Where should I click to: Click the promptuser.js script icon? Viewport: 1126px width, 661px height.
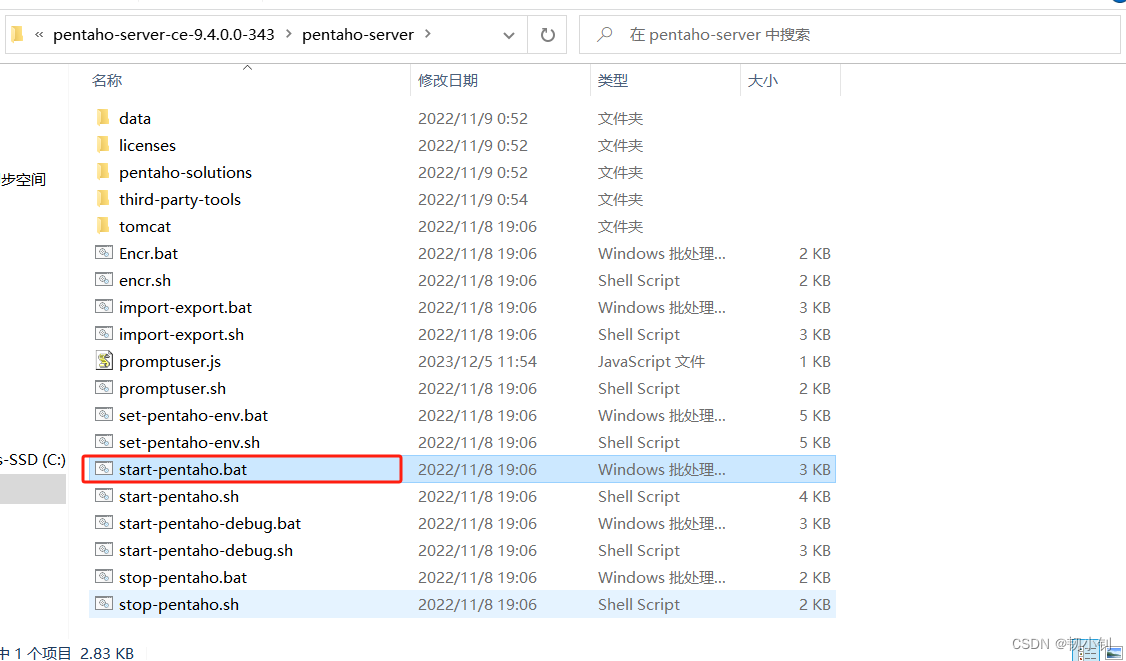[x=104, y=361]
